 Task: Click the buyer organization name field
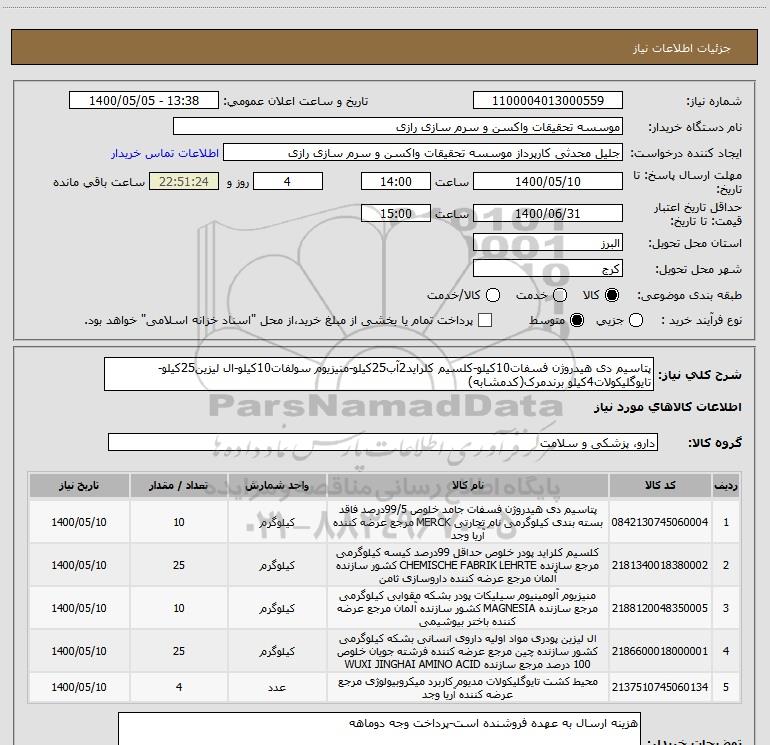click(x=398, y=127)
